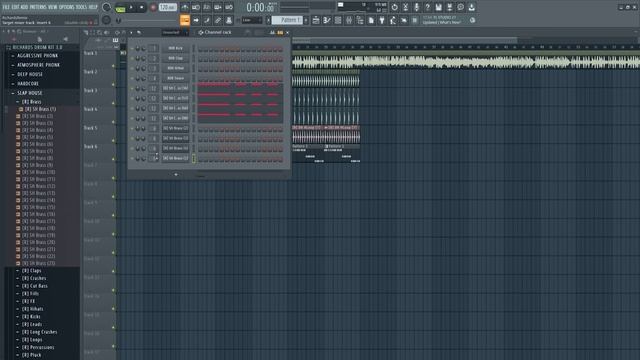This screenshot has width=640, height=360.
Task: Open the snap Line dropdown
Action: click(x=251, y=20)
